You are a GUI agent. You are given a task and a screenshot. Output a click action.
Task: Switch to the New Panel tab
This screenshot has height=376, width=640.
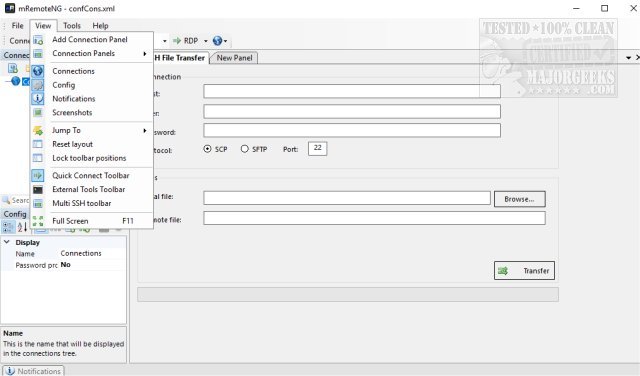(234, 58)
